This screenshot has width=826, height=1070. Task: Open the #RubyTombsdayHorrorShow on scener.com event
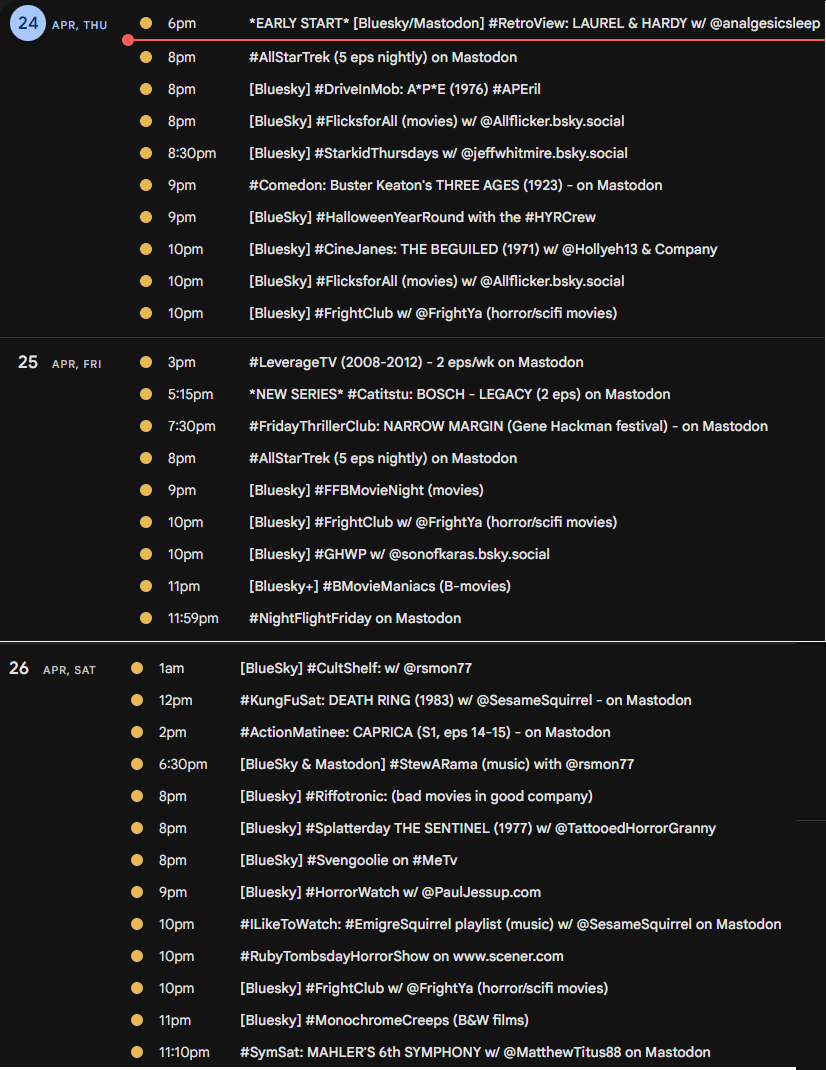[401, 957]
